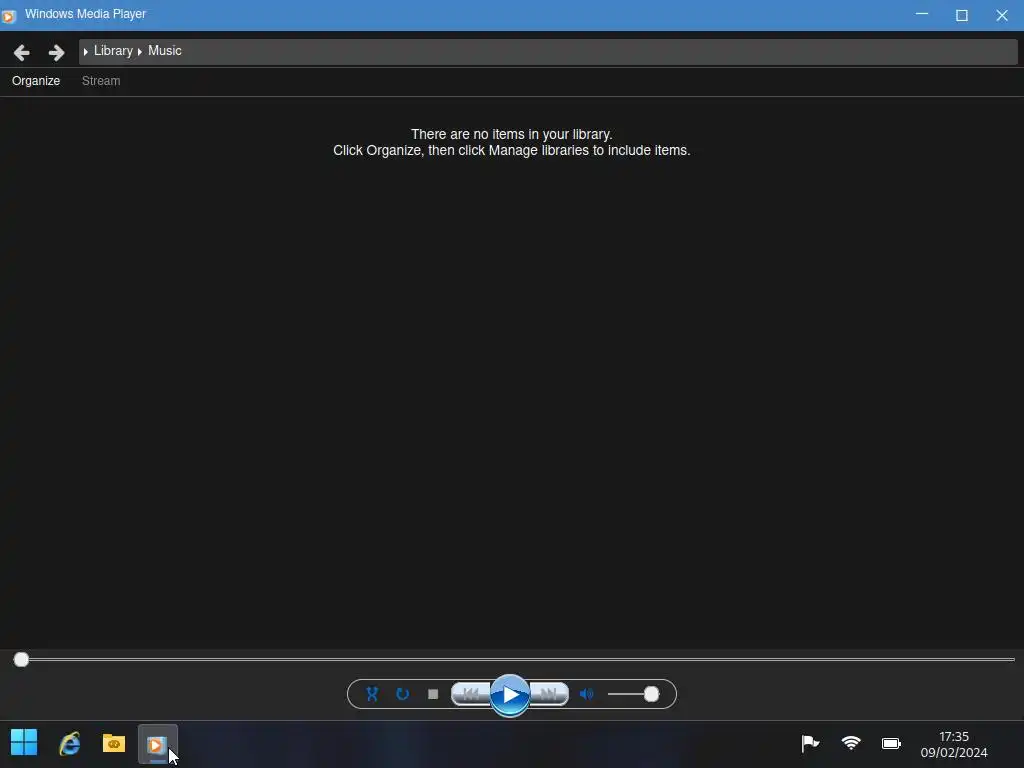The image size is (1024, 768).
Task: Click Windows Media Player taskbar icon
Action: coord(157,744)
